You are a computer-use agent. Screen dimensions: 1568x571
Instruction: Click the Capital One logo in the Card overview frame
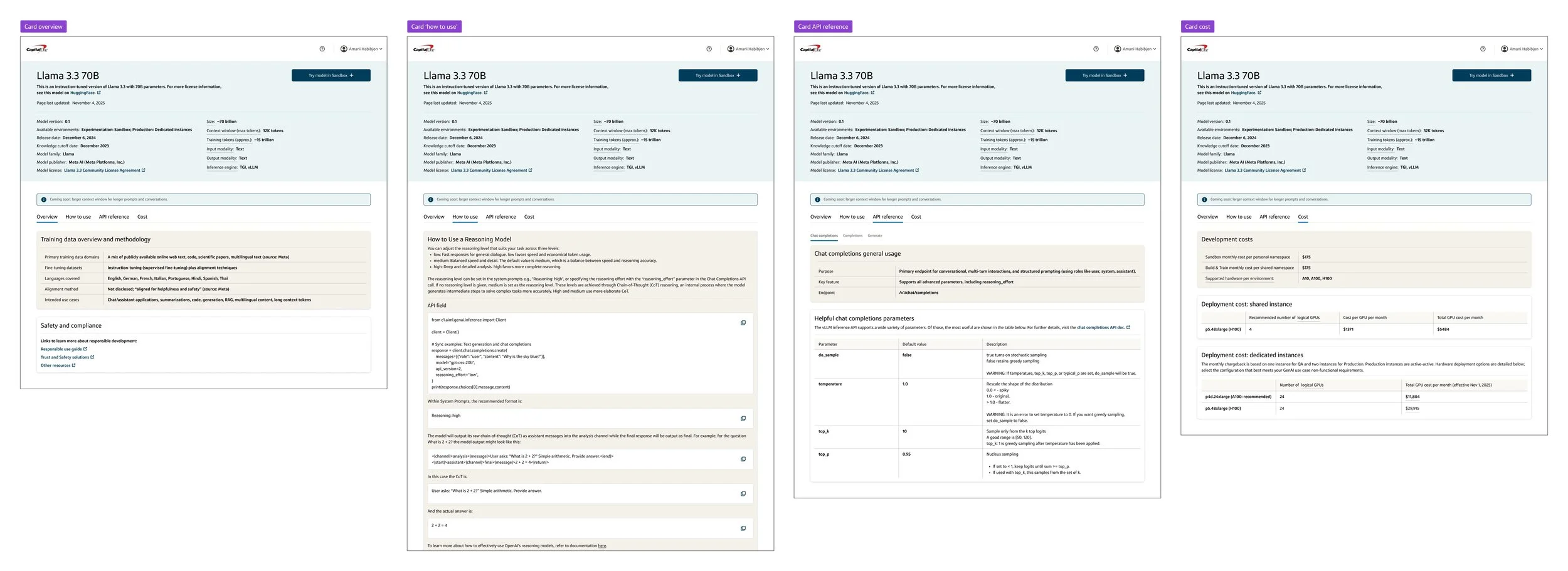(37, 49)
